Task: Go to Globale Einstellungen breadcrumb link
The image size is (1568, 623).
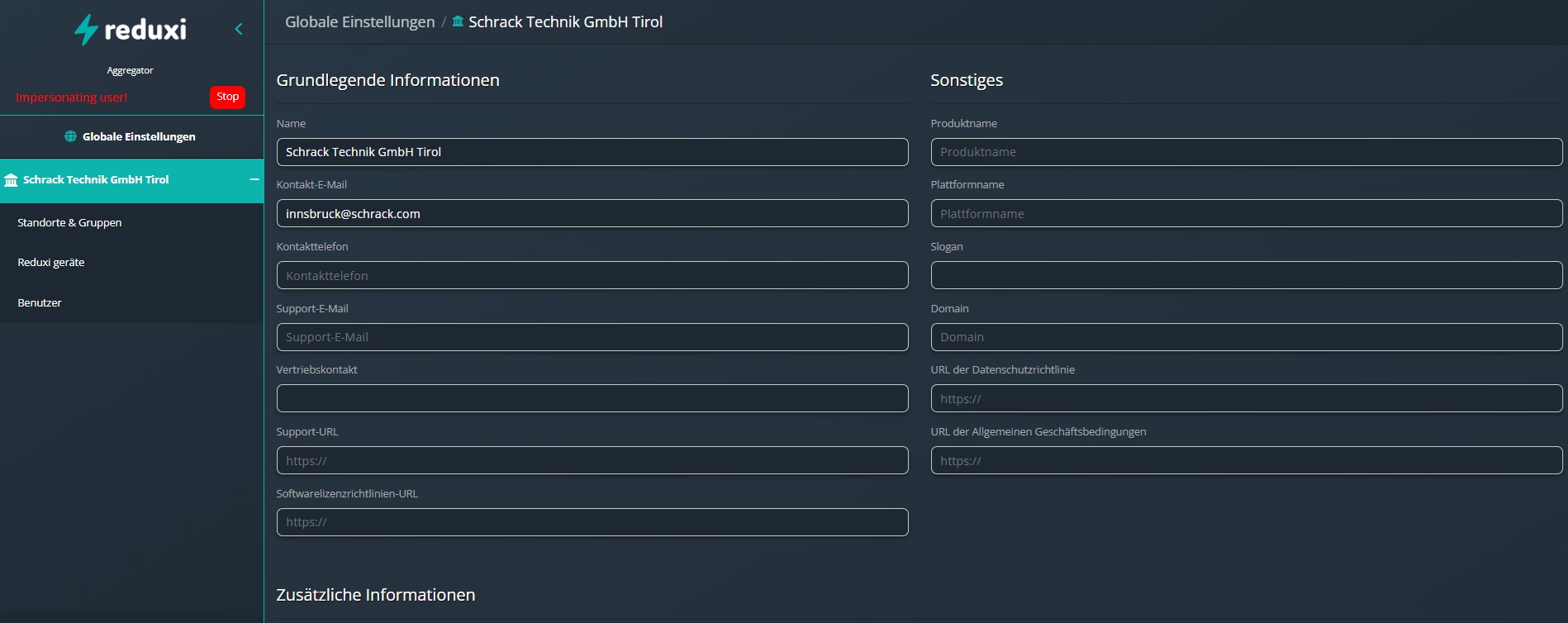Action: [x=360, y=21]
